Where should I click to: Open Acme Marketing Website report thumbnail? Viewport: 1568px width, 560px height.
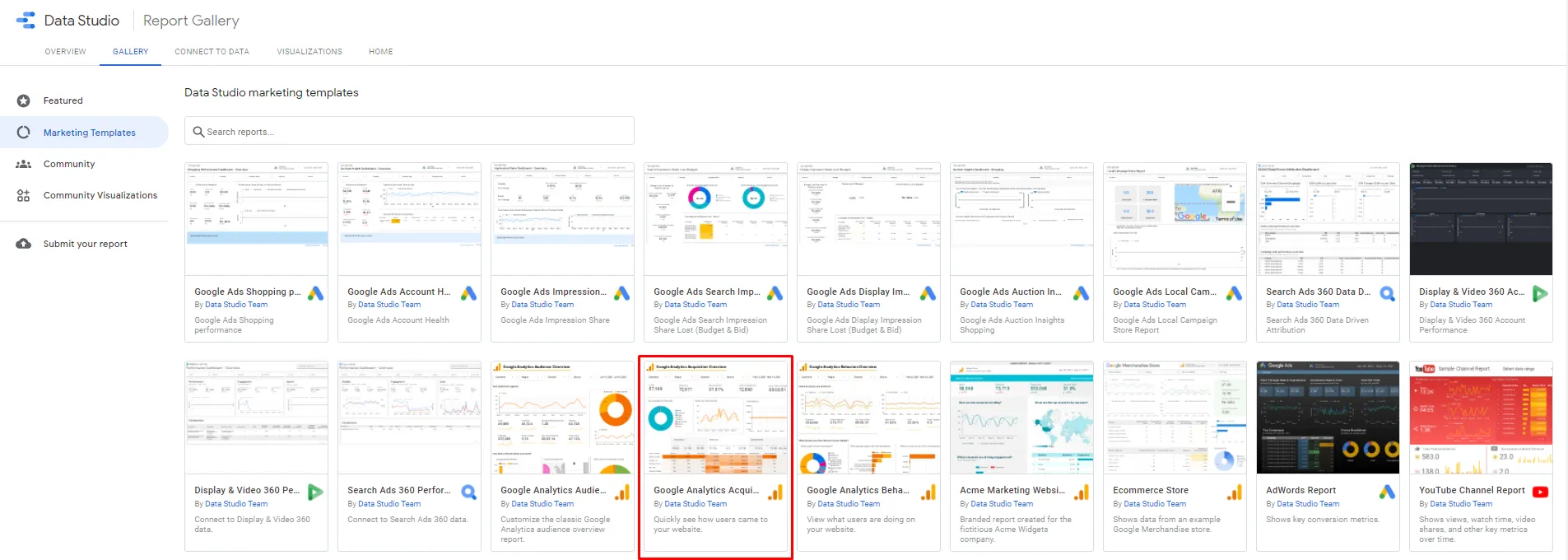pyautogui.click(x=1022, y=418)
